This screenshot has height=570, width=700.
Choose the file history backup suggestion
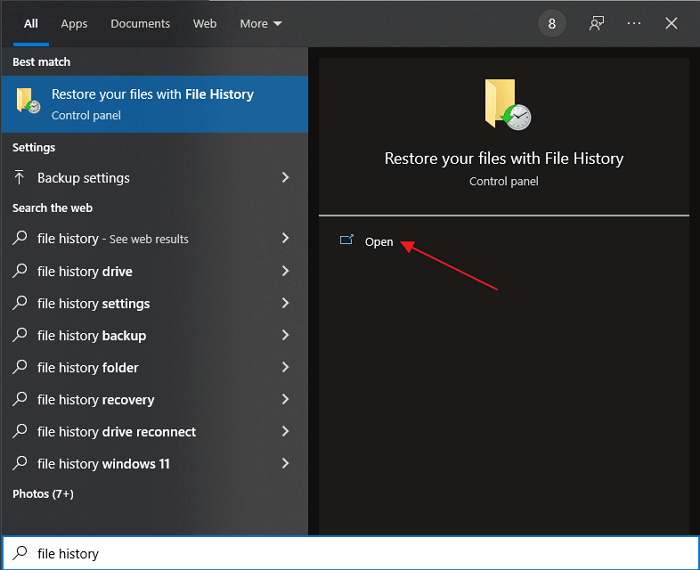point(92,336)
